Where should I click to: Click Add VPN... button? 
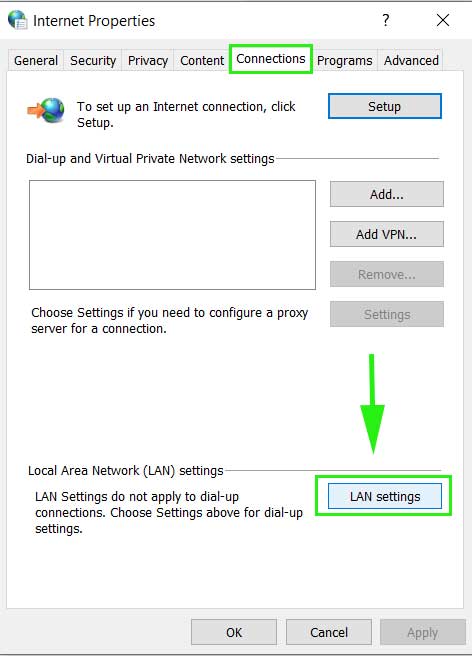tap(387, 234)
